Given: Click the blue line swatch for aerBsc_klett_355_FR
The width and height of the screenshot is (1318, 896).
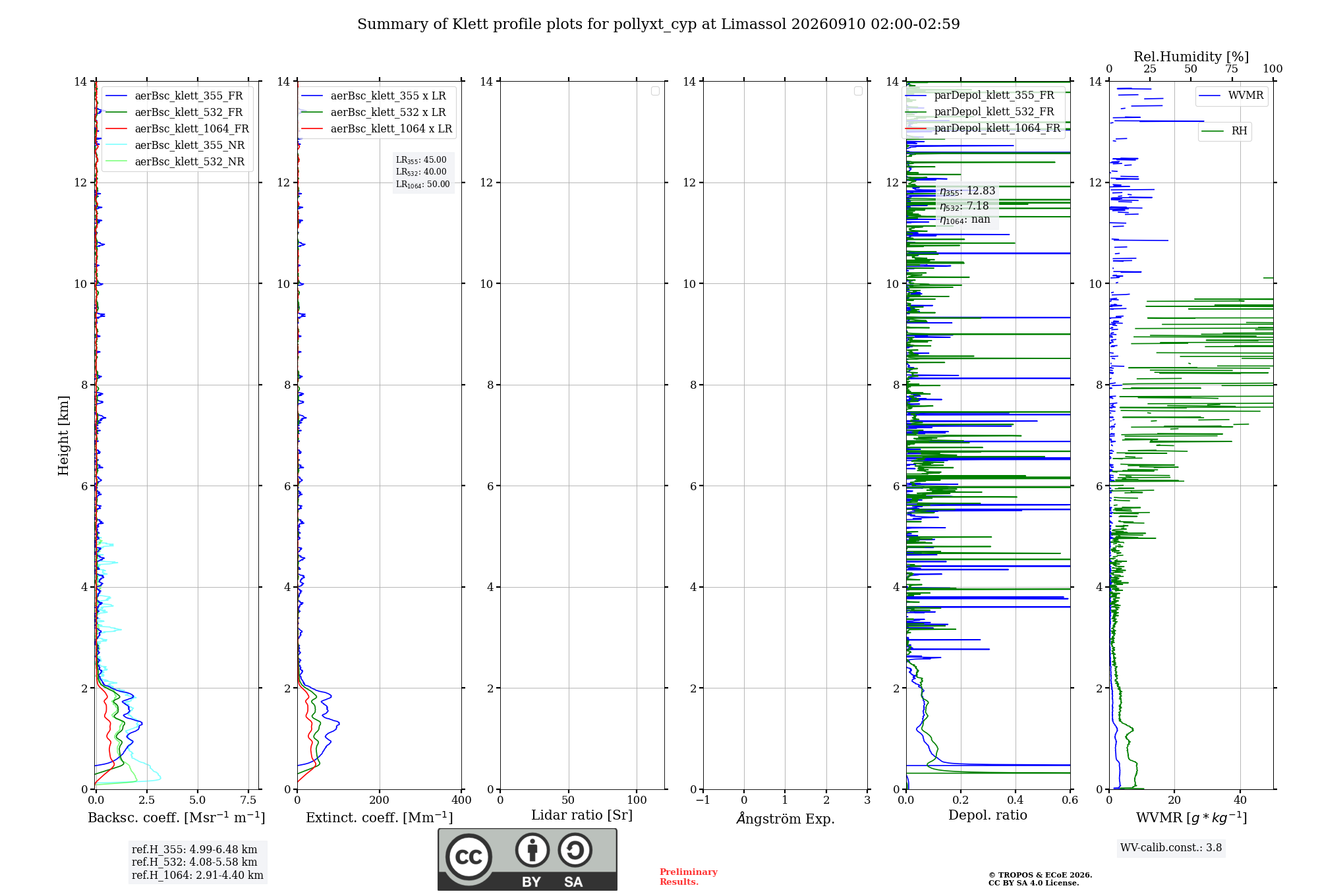Looking at the screenshot, I should [117, 96].
